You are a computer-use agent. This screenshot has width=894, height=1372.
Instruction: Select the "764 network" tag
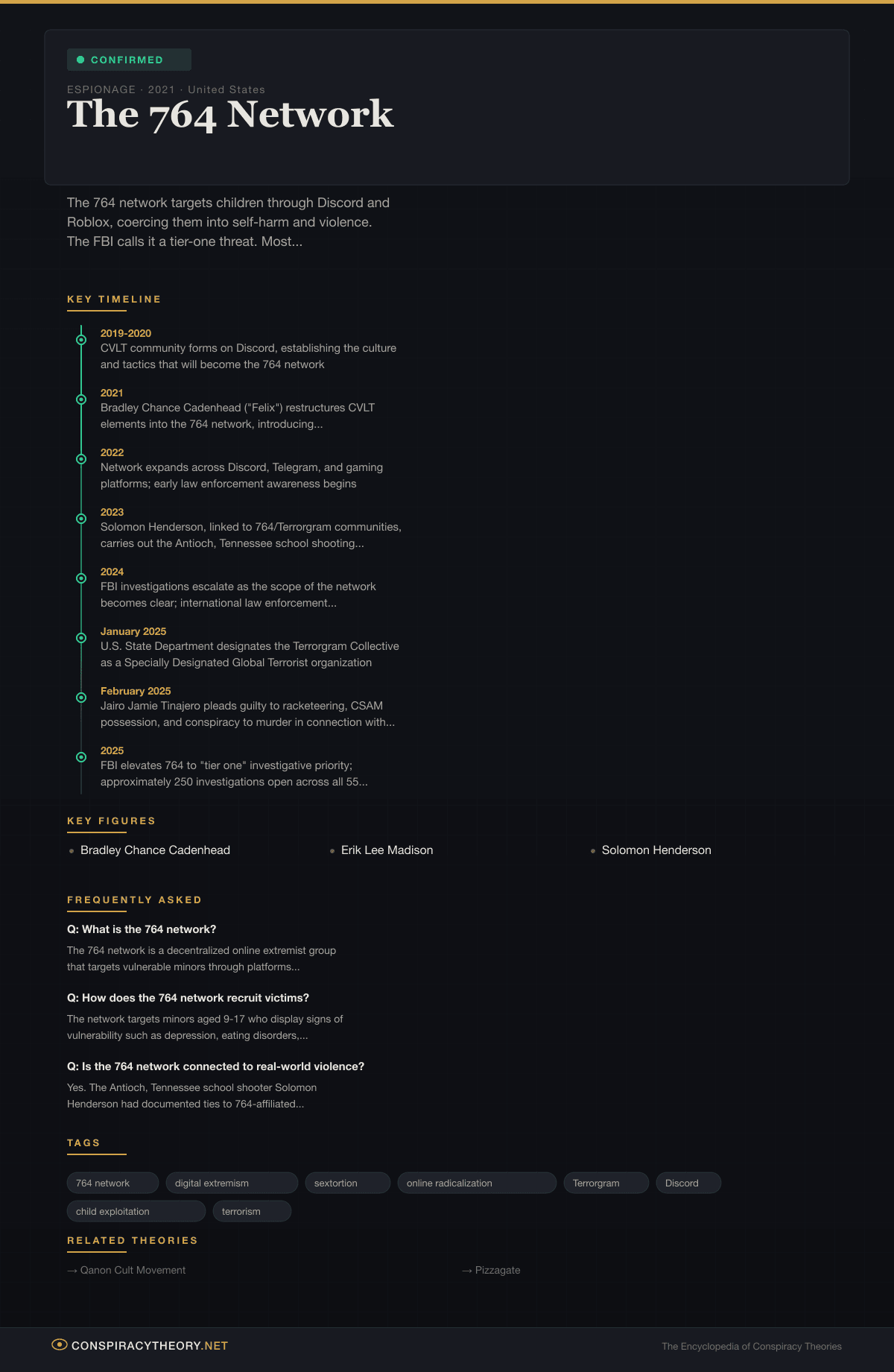coord(112,1183)
